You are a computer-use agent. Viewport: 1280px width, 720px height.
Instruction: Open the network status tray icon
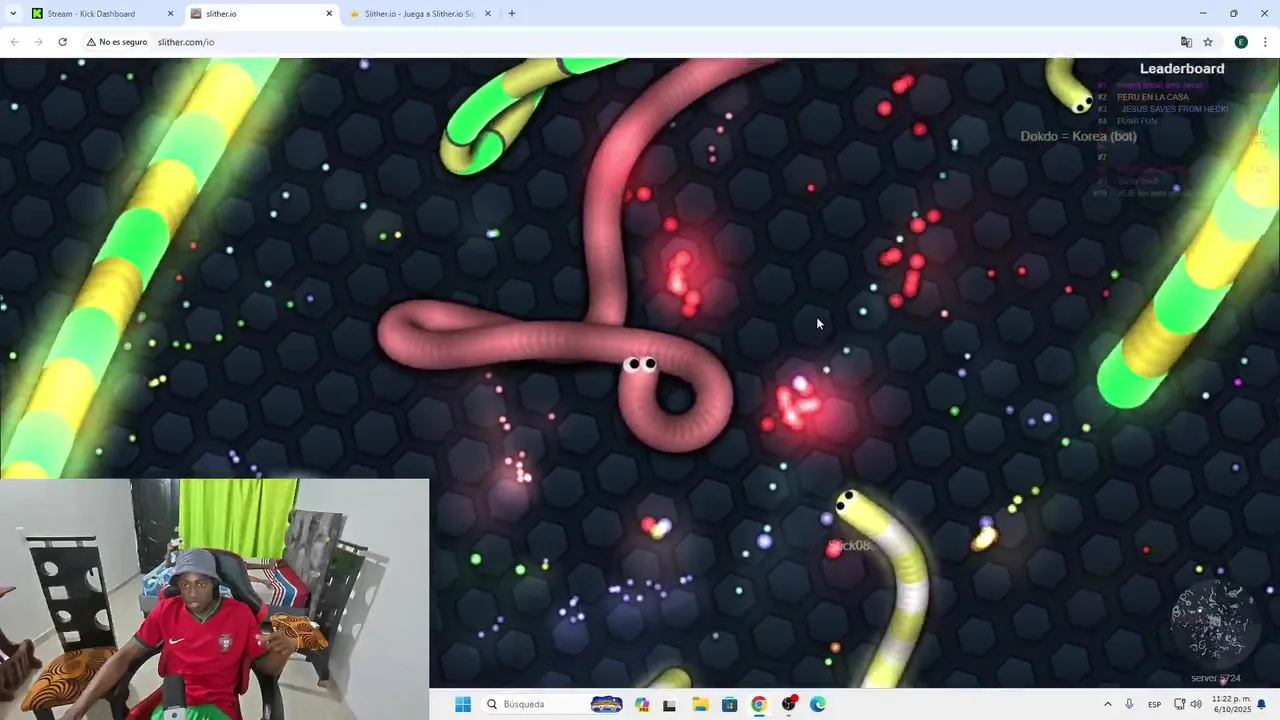pos(1178,704)
